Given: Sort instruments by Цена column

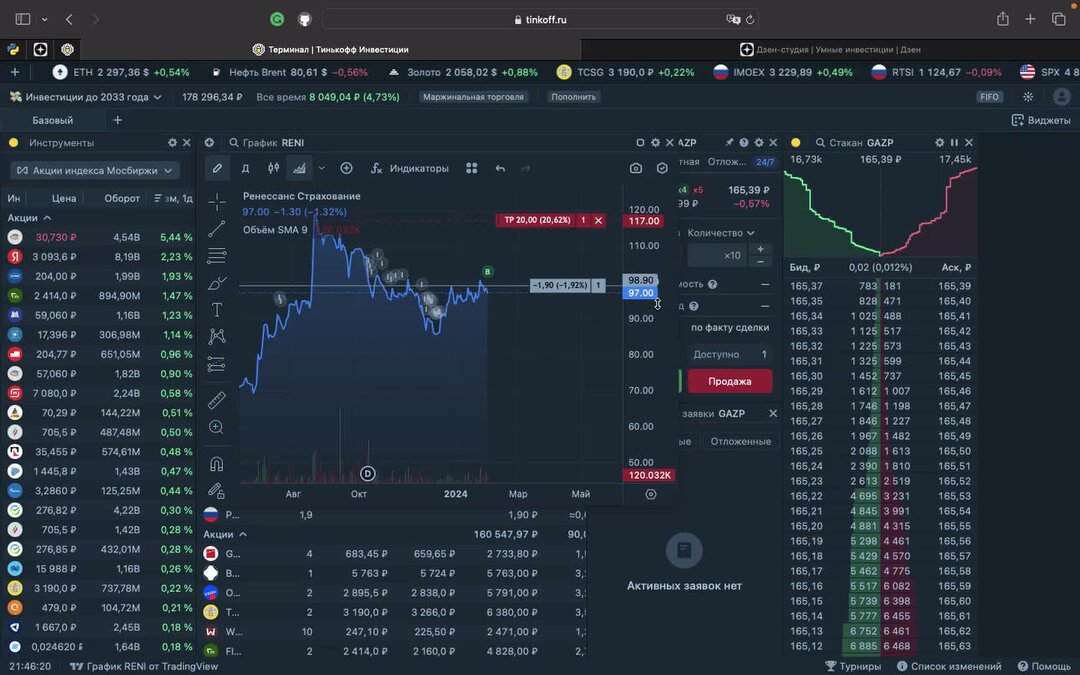Looking at the screenshot, I should (x=63, y=198).
